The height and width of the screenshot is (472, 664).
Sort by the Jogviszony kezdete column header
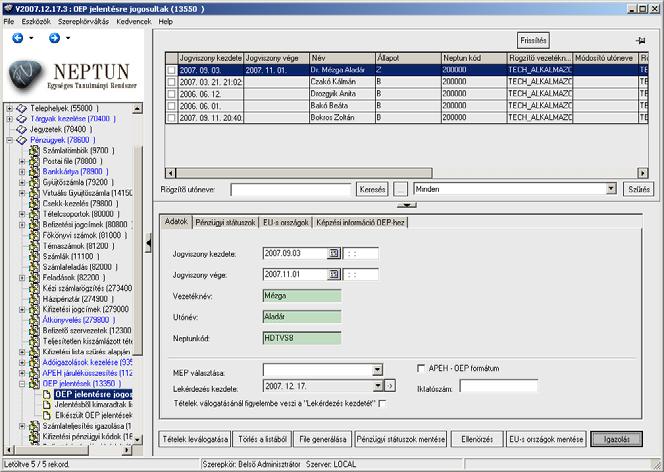(210, 58)
